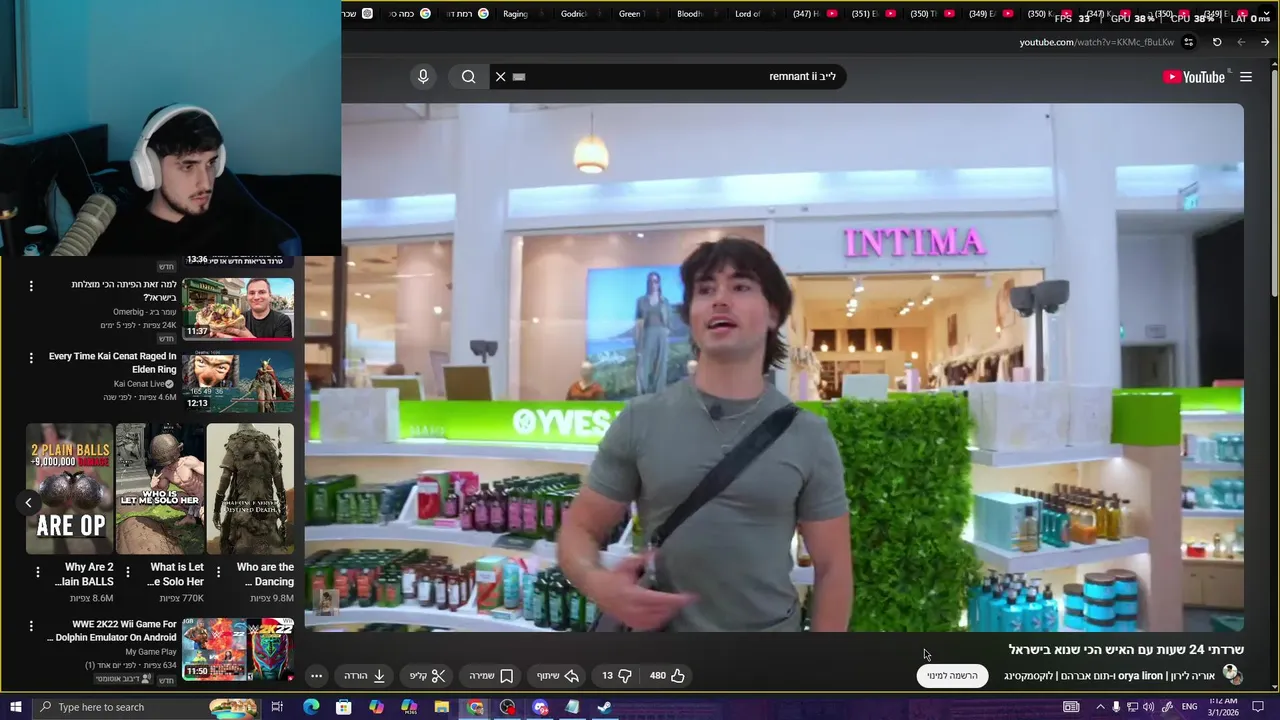
Task: Click the share (שיתוף) button
Action: point(558,676)
